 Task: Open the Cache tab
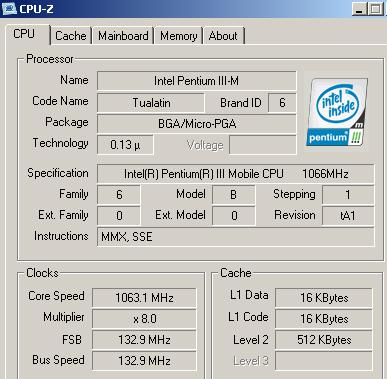coord(70,36)
